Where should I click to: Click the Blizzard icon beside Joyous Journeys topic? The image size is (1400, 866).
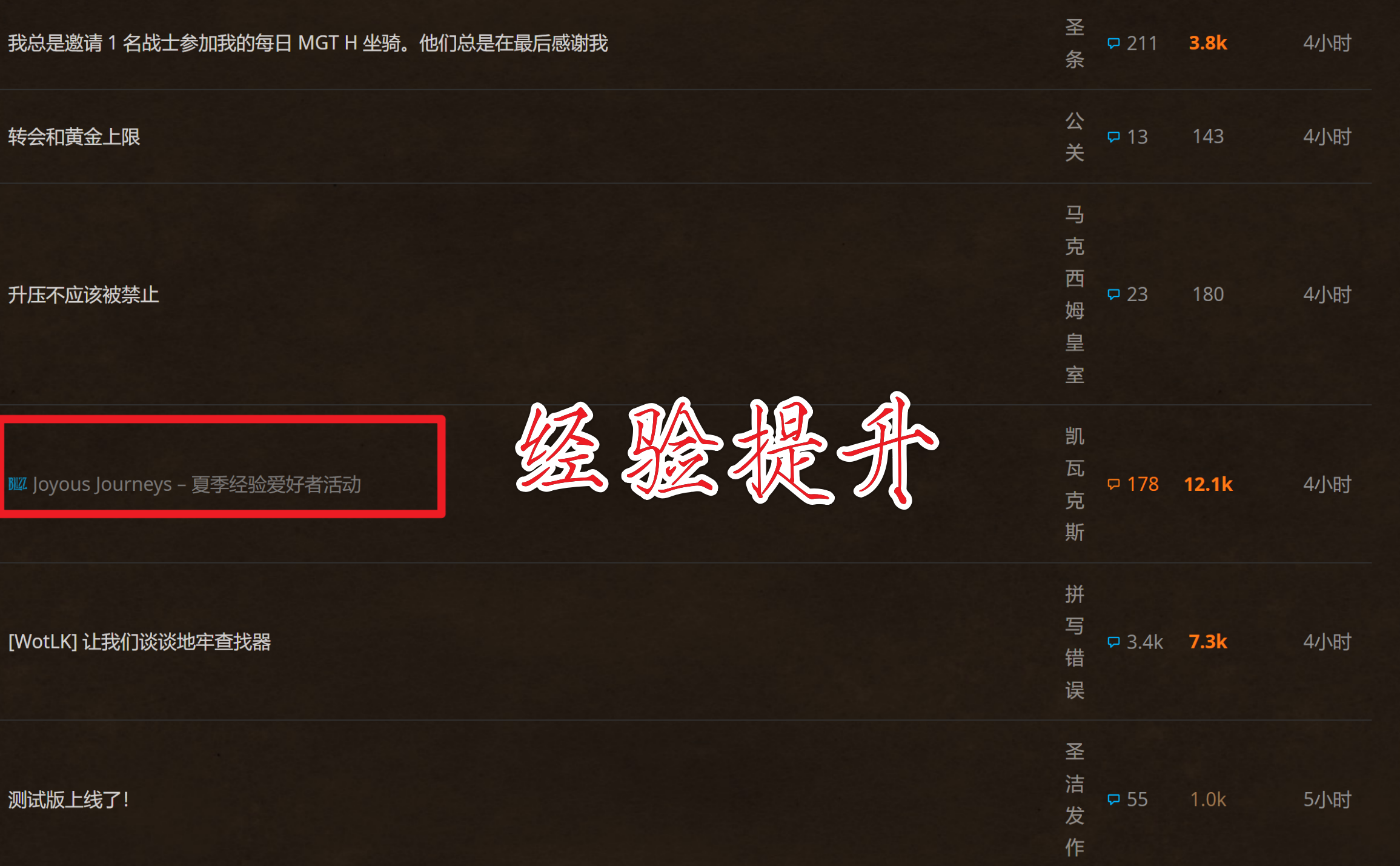18,484
